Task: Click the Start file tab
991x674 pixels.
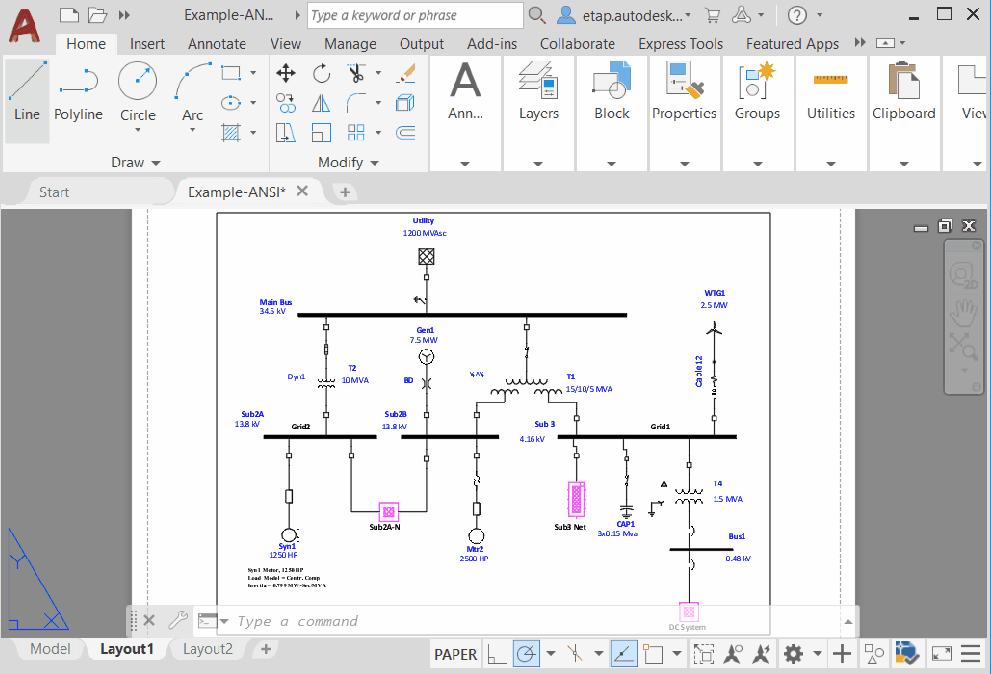Action: 54,192
